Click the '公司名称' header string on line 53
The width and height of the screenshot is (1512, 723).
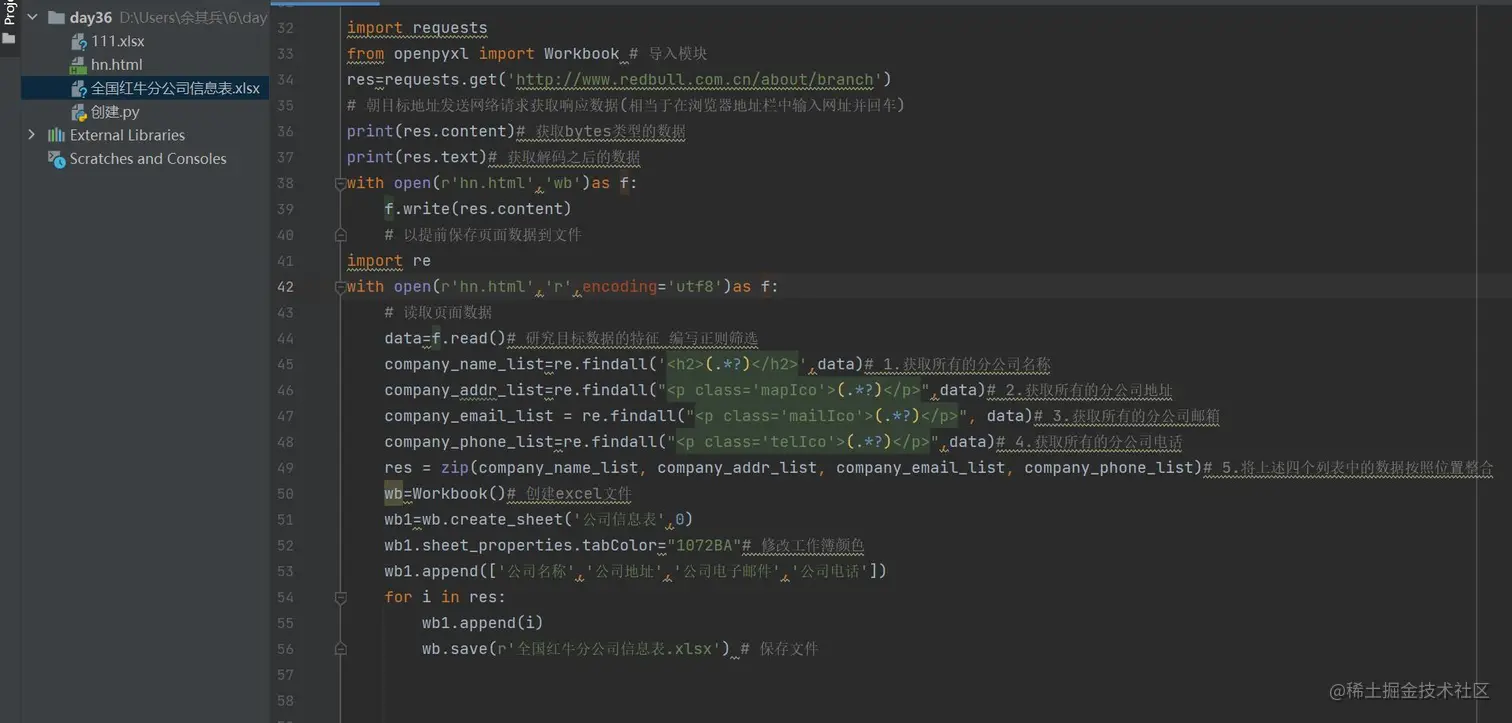(x=534, y=572)
